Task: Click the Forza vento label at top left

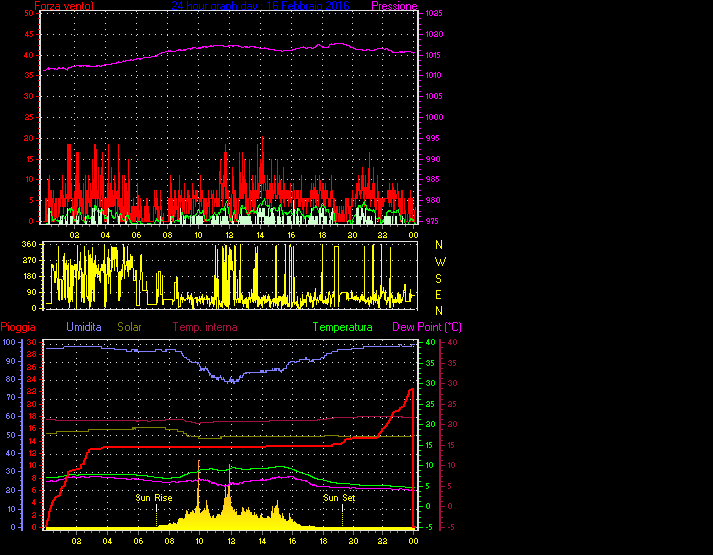Action: pyautogui.click(x=64, y=6)
